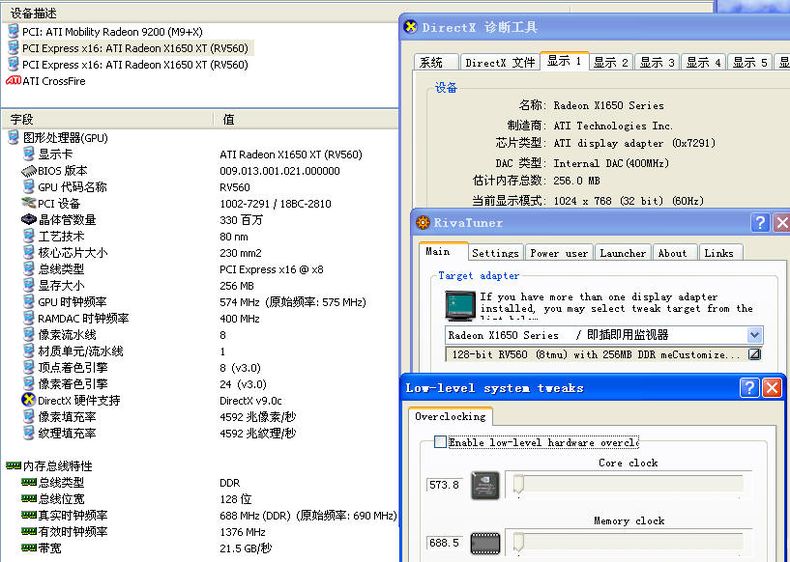Viewport: 790px width, 562px height.
Task: Select the ATI CrossFire entry
Action: [53, 81]
